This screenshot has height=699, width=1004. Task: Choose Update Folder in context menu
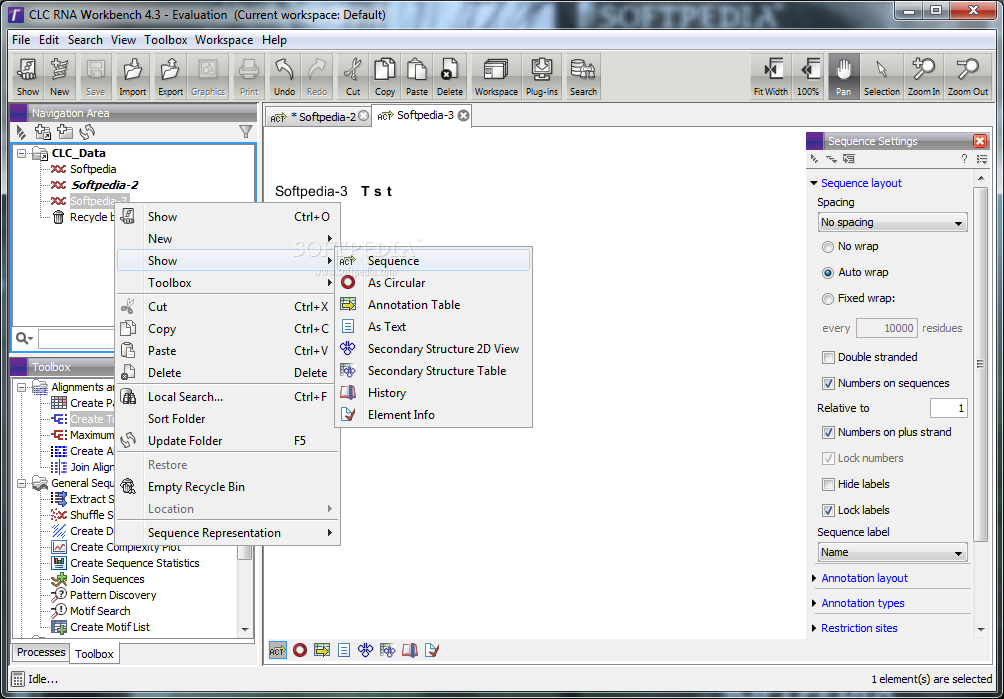227,441
